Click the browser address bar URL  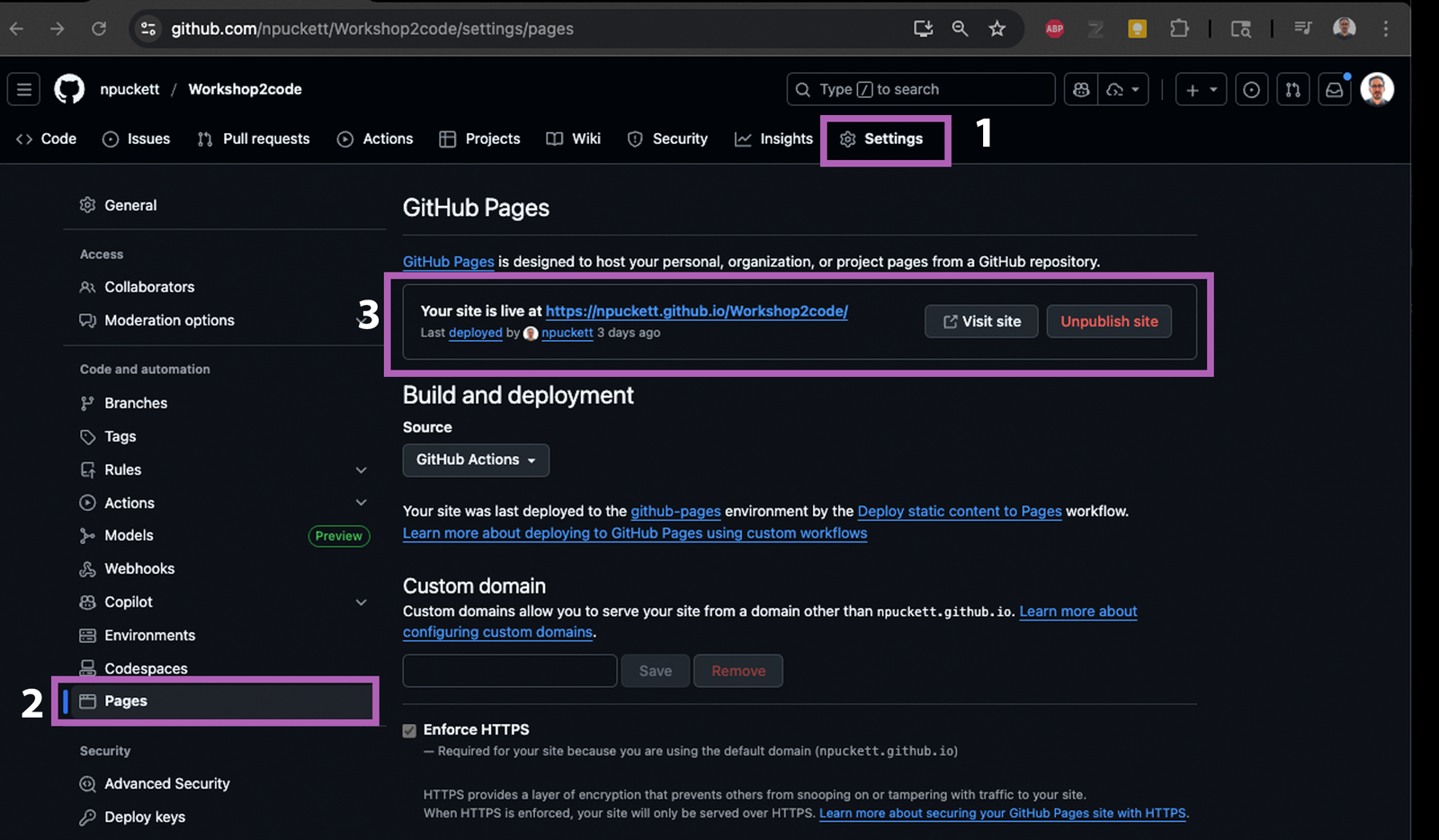pos(372,29)
